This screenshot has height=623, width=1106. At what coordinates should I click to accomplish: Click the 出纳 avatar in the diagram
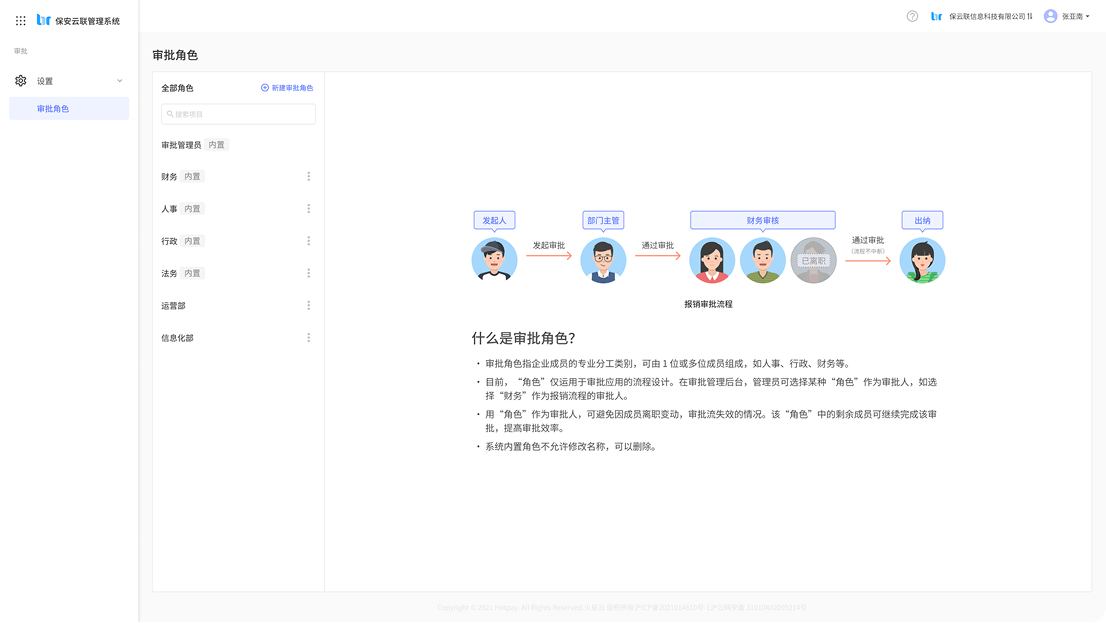(x=922, y=260)
